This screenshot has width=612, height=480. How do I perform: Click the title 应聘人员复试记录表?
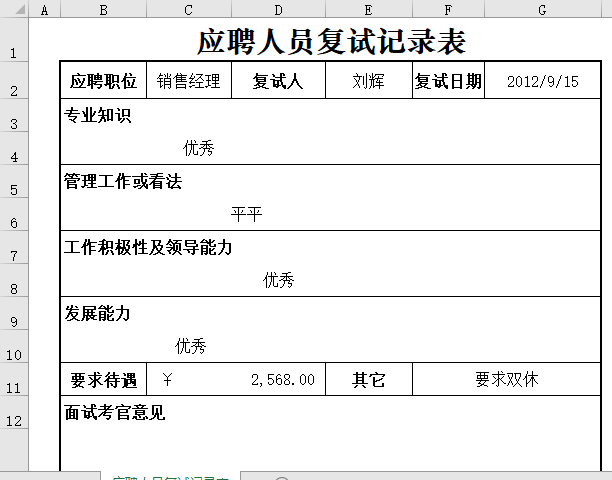click(x=331, y=44)
